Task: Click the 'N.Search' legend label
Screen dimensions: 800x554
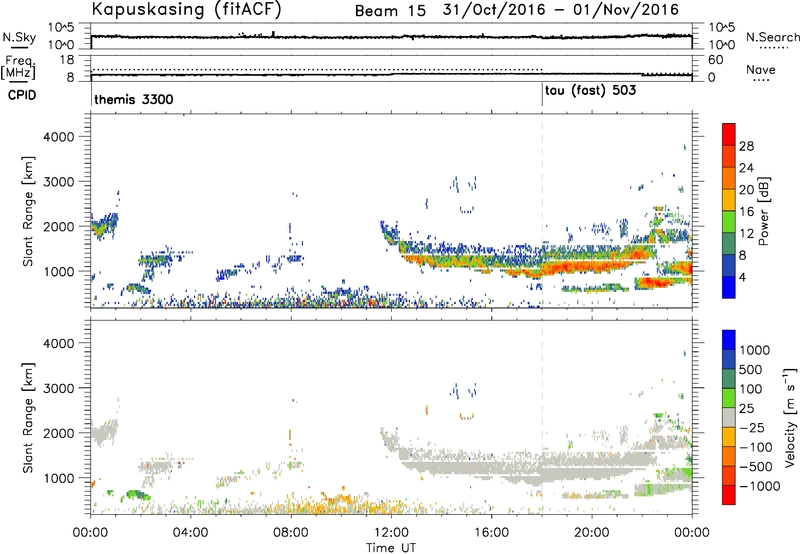Action: 772,37
